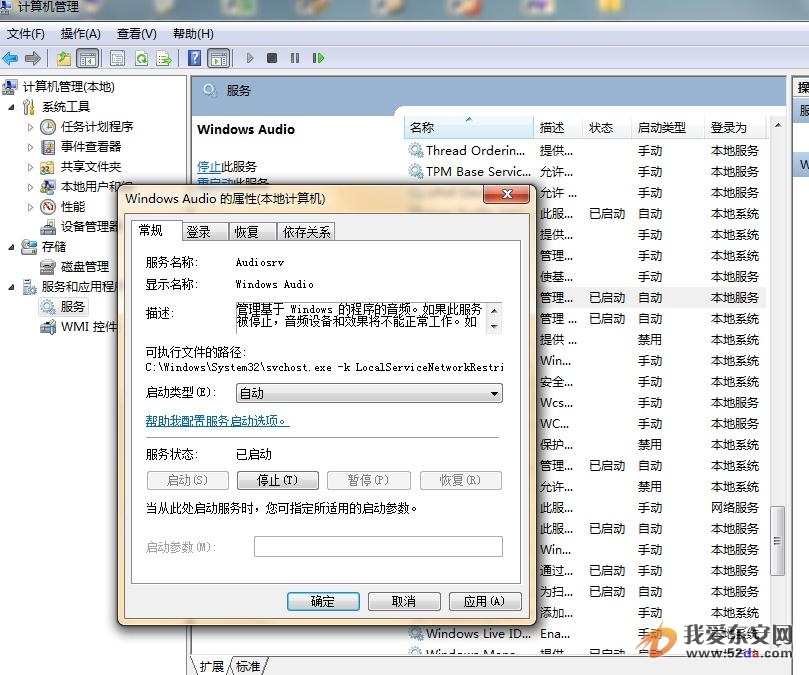809x675 pixels.
Task: Toggle the Show/Hide action pane icon
Action: (x=219, y=58)
